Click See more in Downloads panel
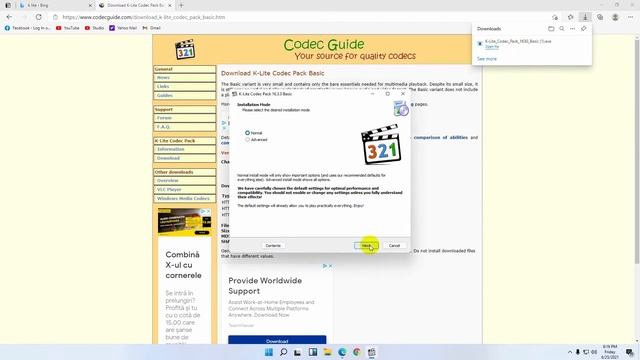640x360 pixels. [487, 59]
